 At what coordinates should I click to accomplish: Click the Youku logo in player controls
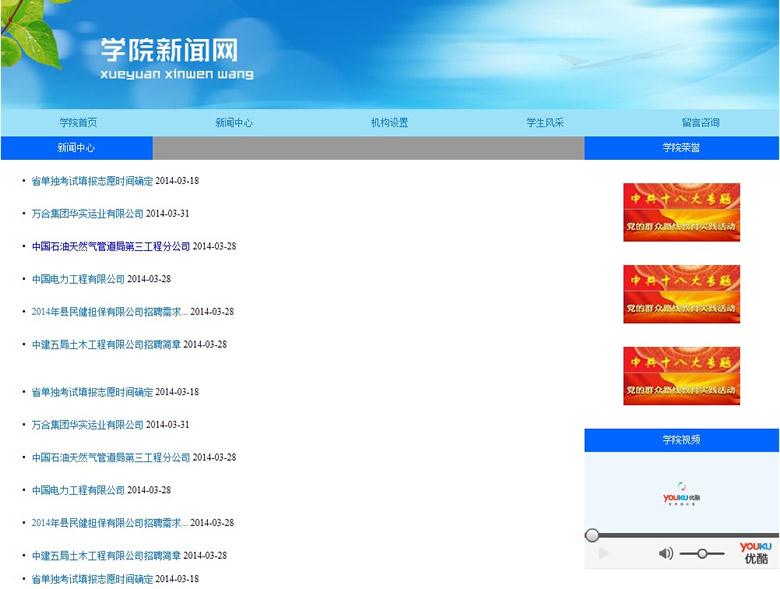pyautogui.click(x=755, y=553)
